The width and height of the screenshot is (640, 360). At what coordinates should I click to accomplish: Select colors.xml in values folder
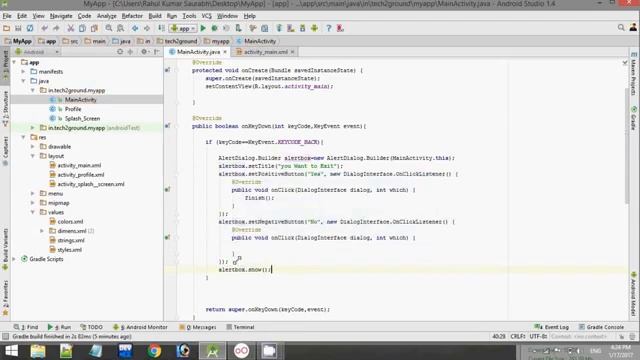[x=70, y=222]
